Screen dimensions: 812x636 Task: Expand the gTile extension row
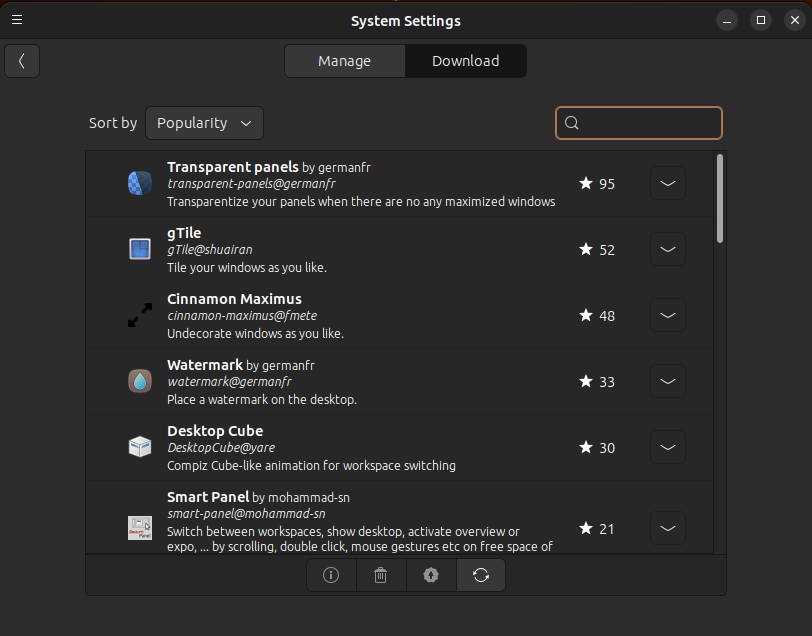(667, 249)
